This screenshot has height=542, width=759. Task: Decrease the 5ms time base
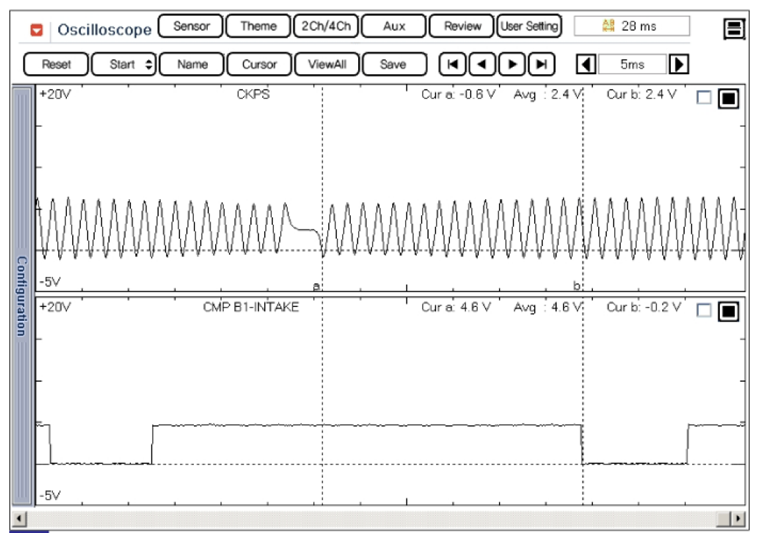tap(587, 64)
